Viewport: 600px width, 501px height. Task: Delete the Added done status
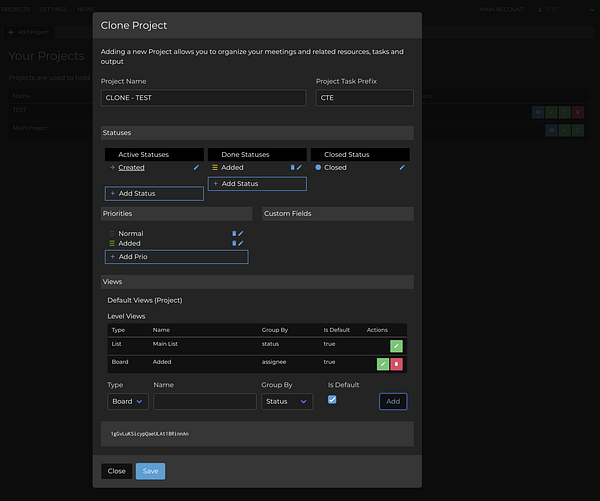pos(292,168)
